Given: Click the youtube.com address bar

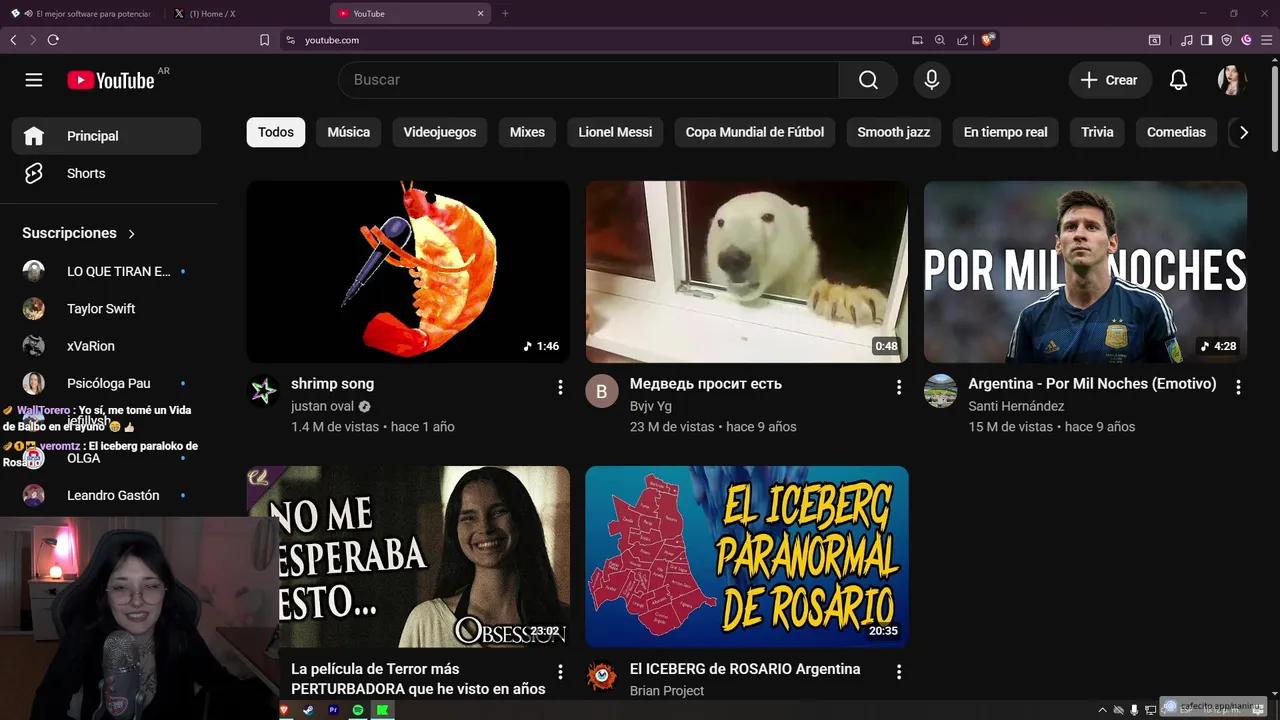Looking at the screenshot, I should [600, 40].
